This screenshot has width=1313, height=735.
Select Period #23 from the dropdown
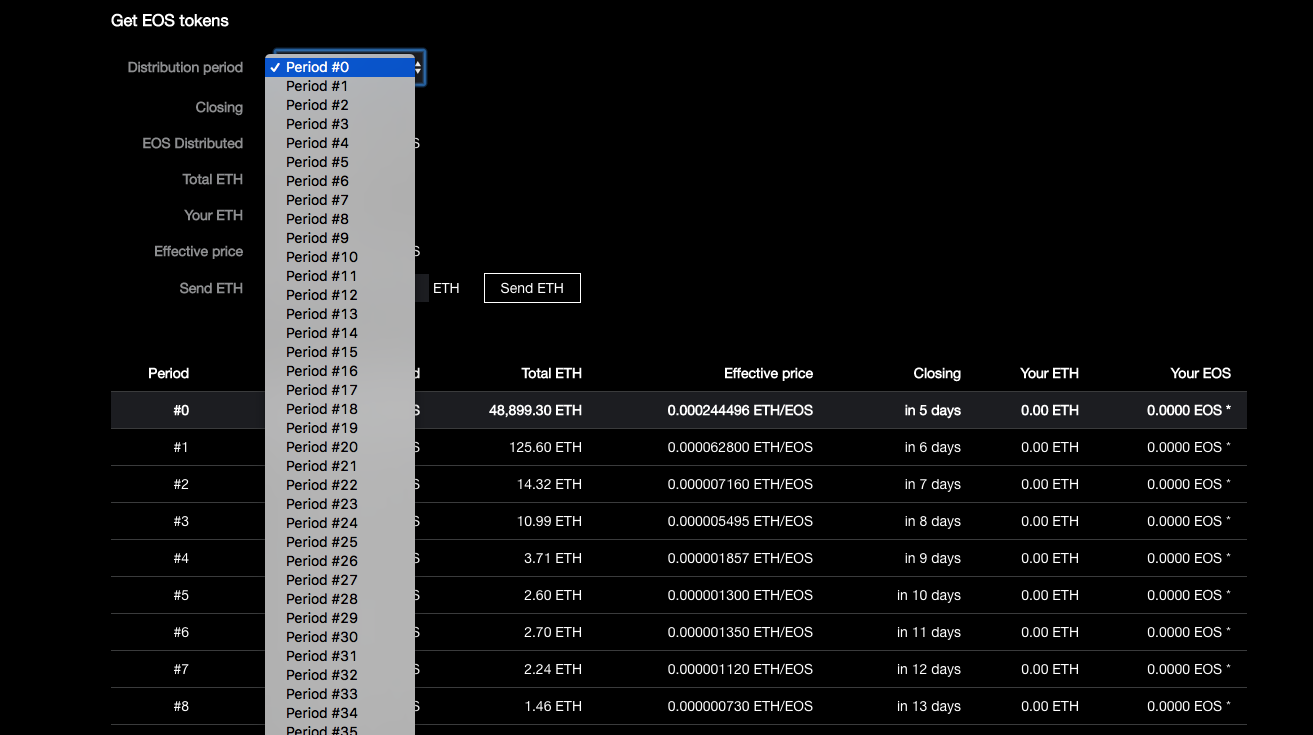tap(340, 504)
